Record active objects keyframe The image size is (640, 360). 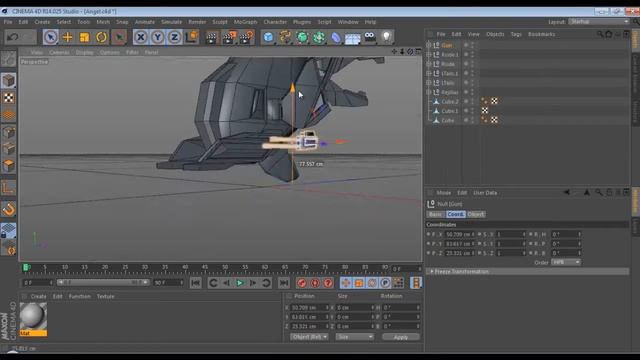click(302, 283)
